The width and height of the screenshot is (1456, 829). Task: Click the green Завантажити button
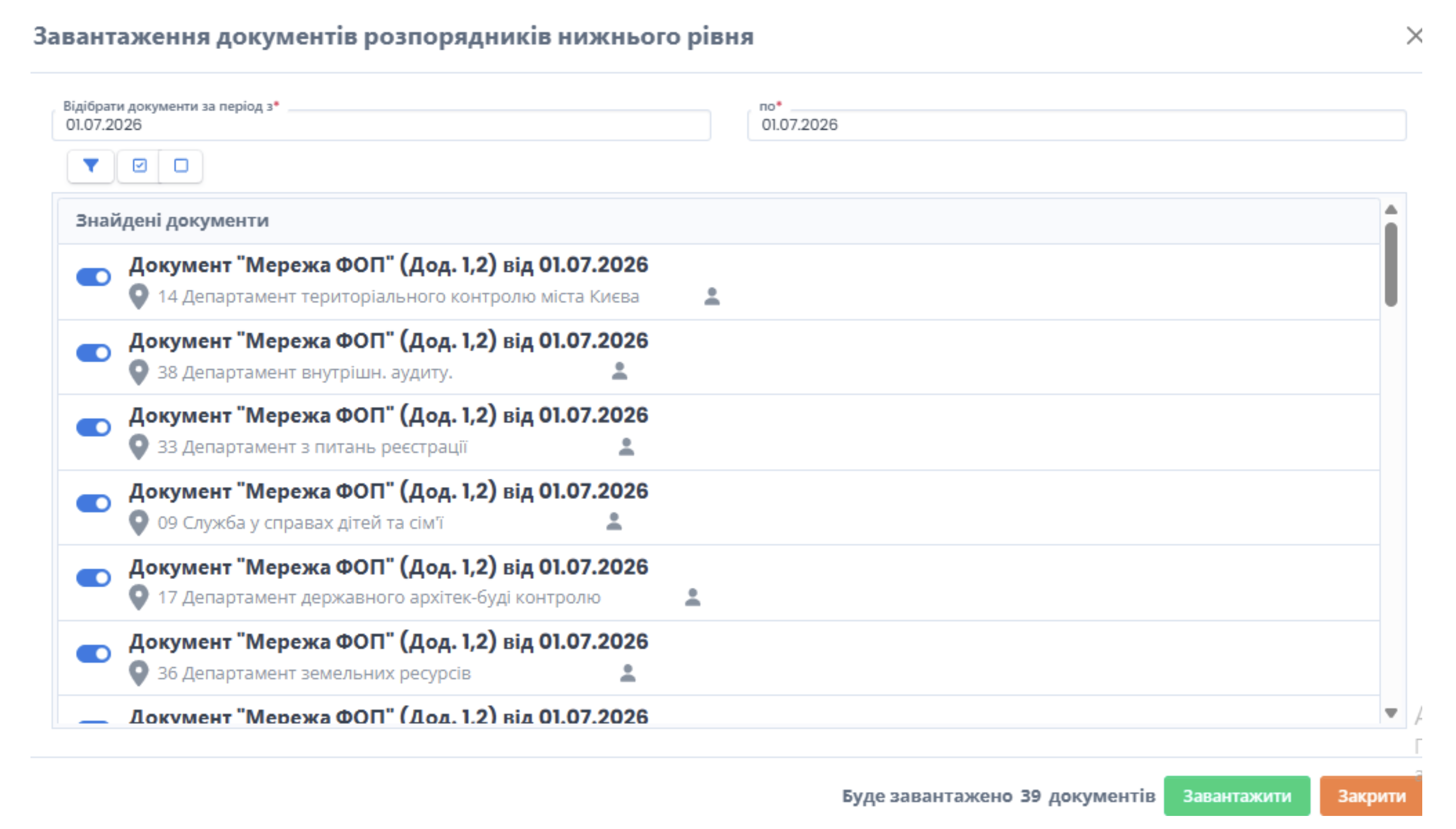tap(1237, 796)
